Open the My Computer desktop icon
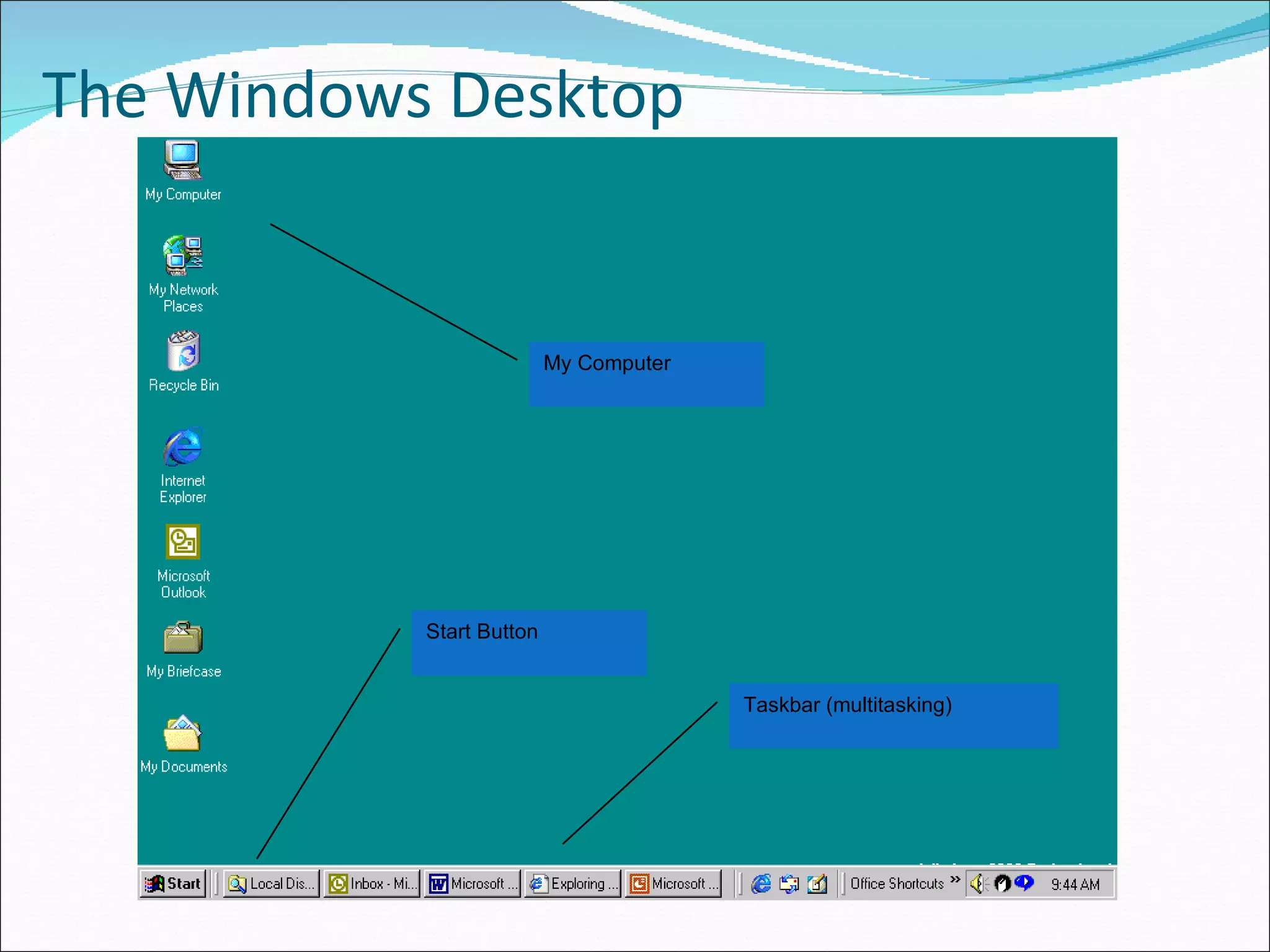 point(182,161)
